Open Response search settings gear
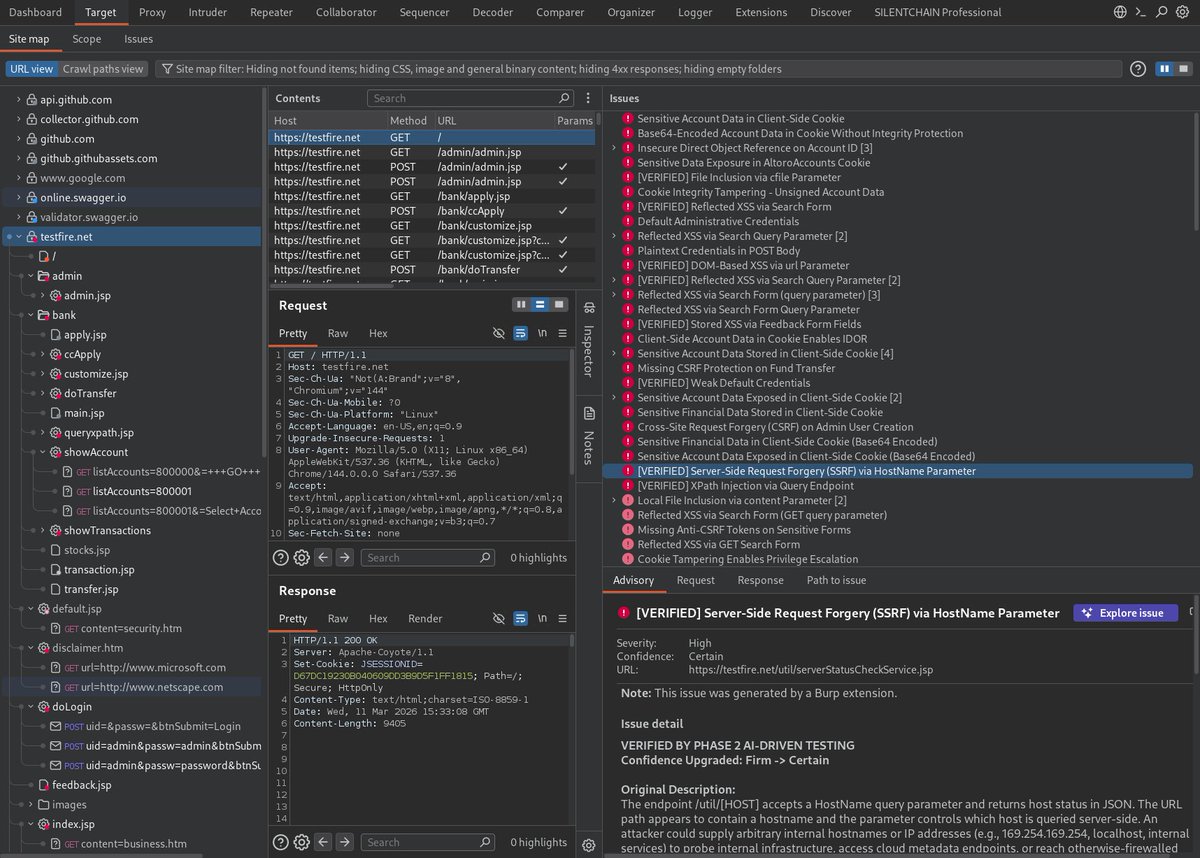 pos(301,843)
